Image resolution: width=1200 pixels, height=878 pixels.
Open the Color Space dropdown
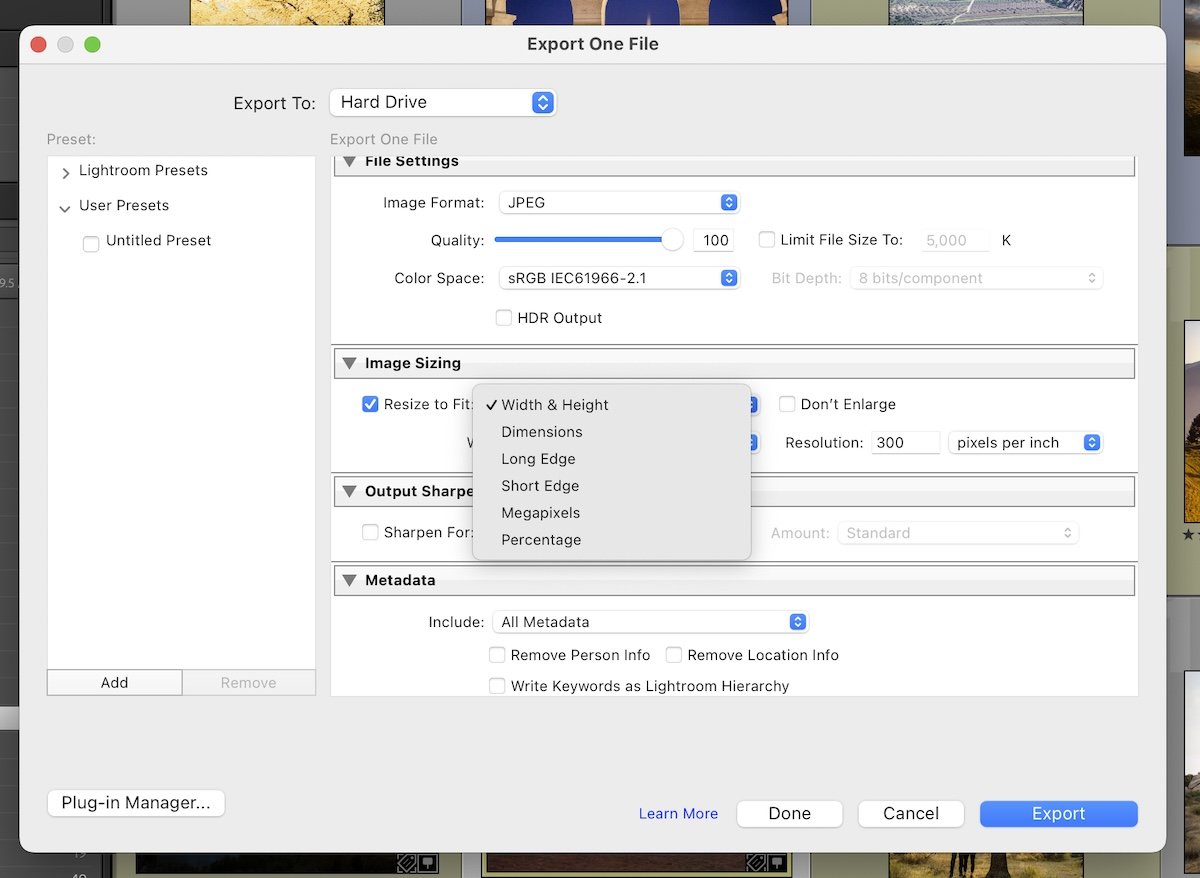(x=618, y=278)
